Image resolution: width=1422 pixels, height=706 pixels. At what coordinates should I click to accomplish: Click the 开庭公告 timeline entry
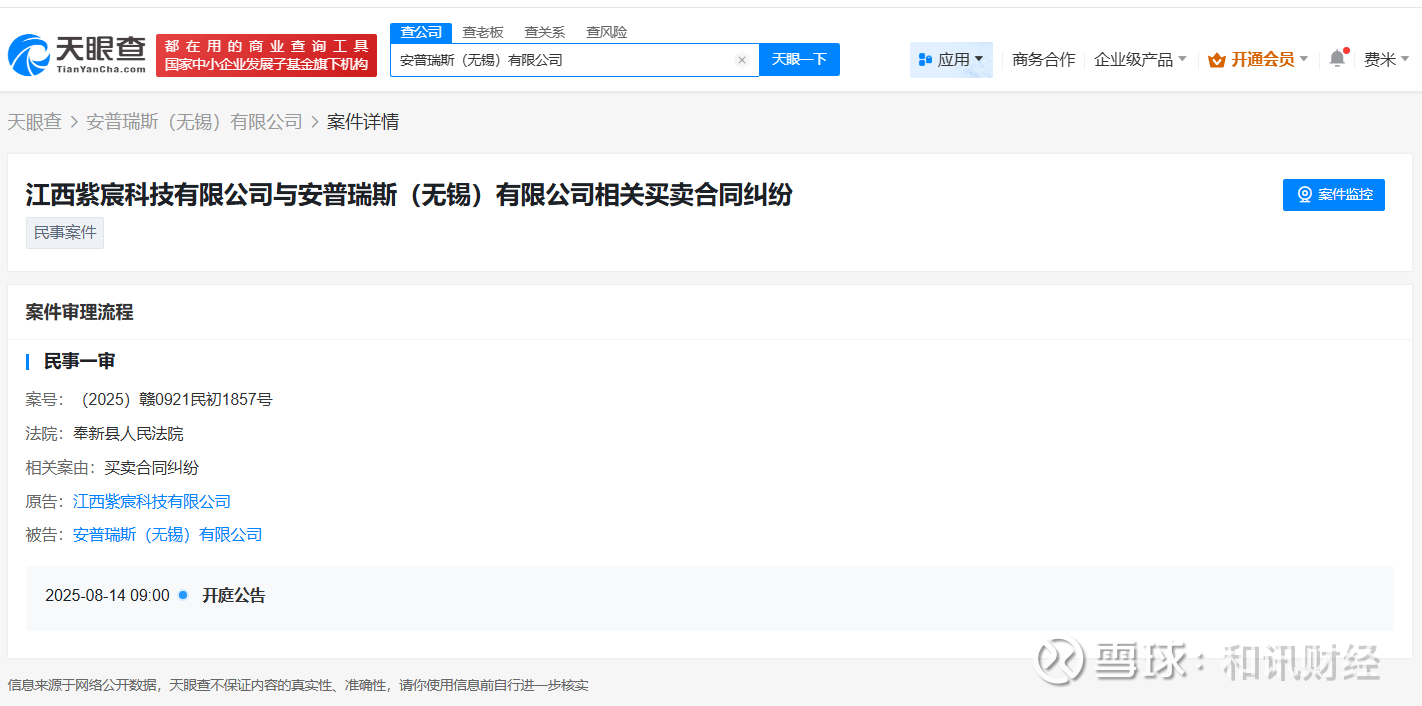[234, 596]
